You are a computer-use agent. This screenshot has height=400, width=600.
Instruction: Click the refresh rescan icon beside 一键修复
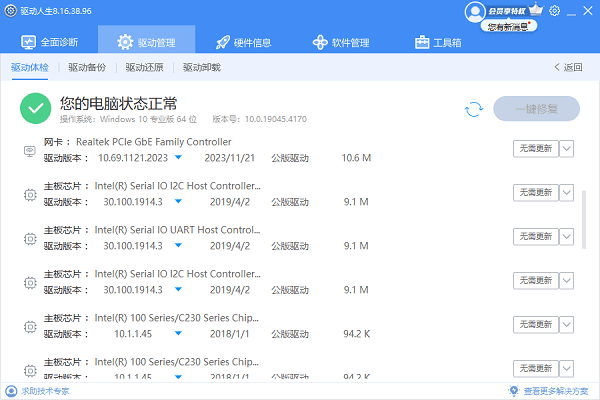[x=473, y=109]
